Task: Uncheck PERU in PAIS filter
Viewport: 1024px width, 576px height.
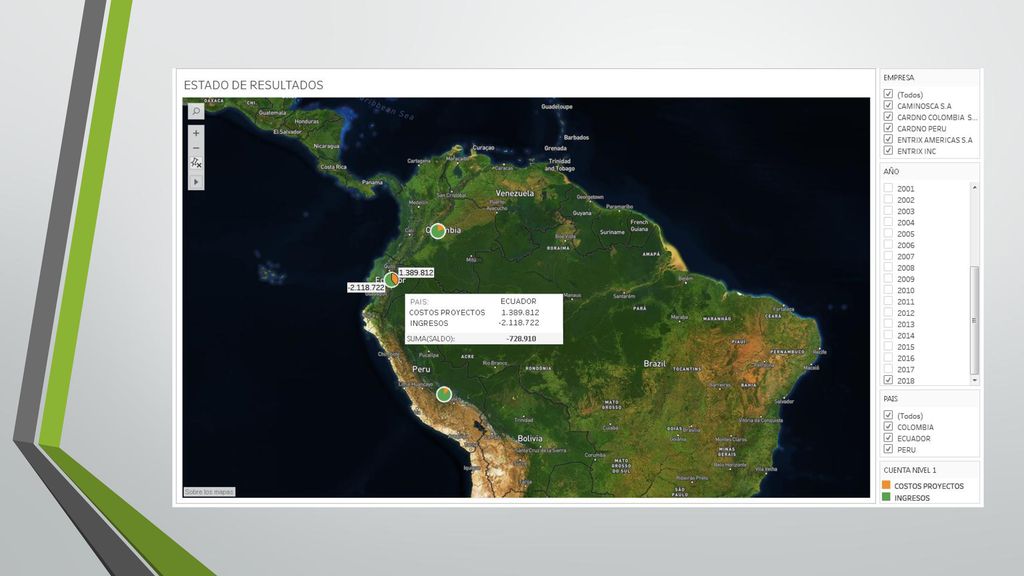Action: pyautogui.click(x=888, y=449)
